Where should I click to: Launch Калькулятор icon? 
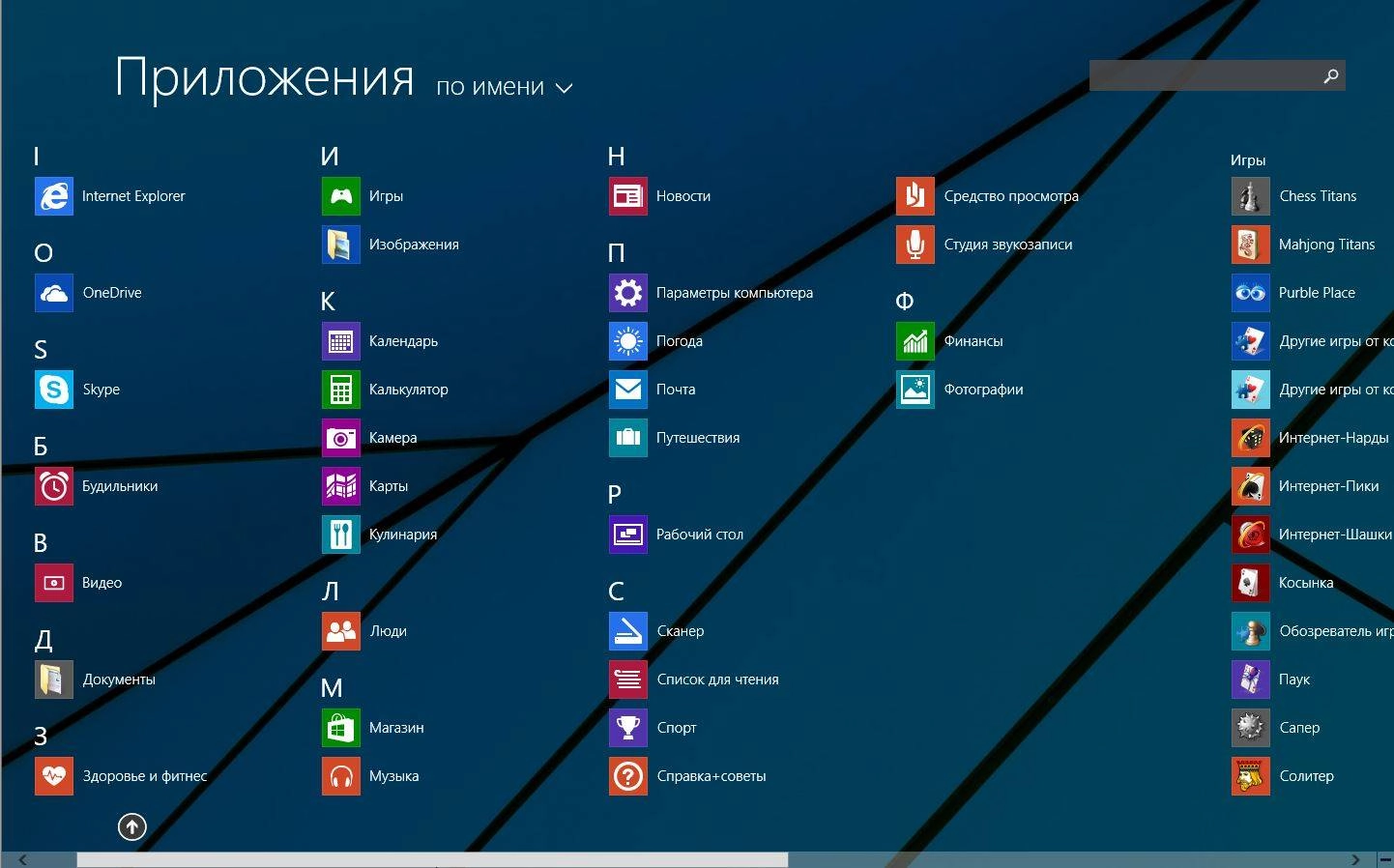341,390
